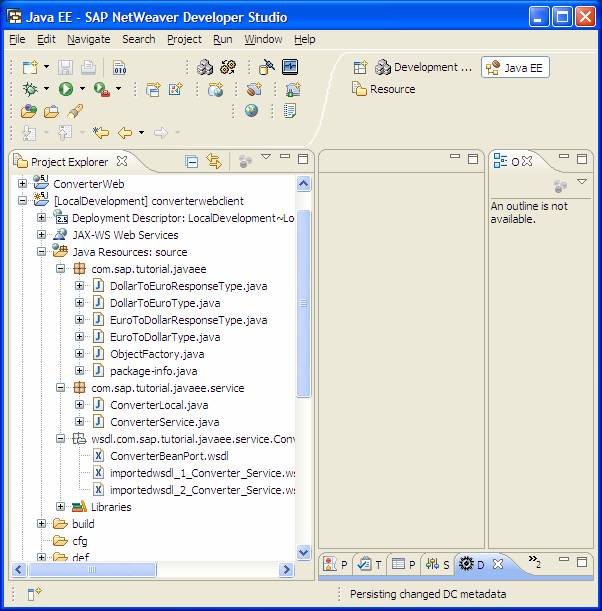This screenshot has height=611, width=602.
Task: Collapse the Java Resources: source node
Action: 43,252
